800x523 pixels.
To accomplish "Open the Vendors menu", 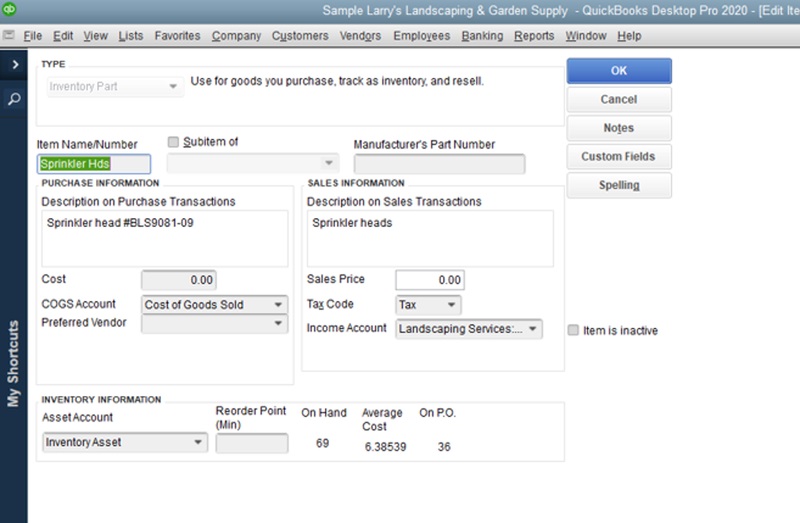I will (x=360, y=36).
